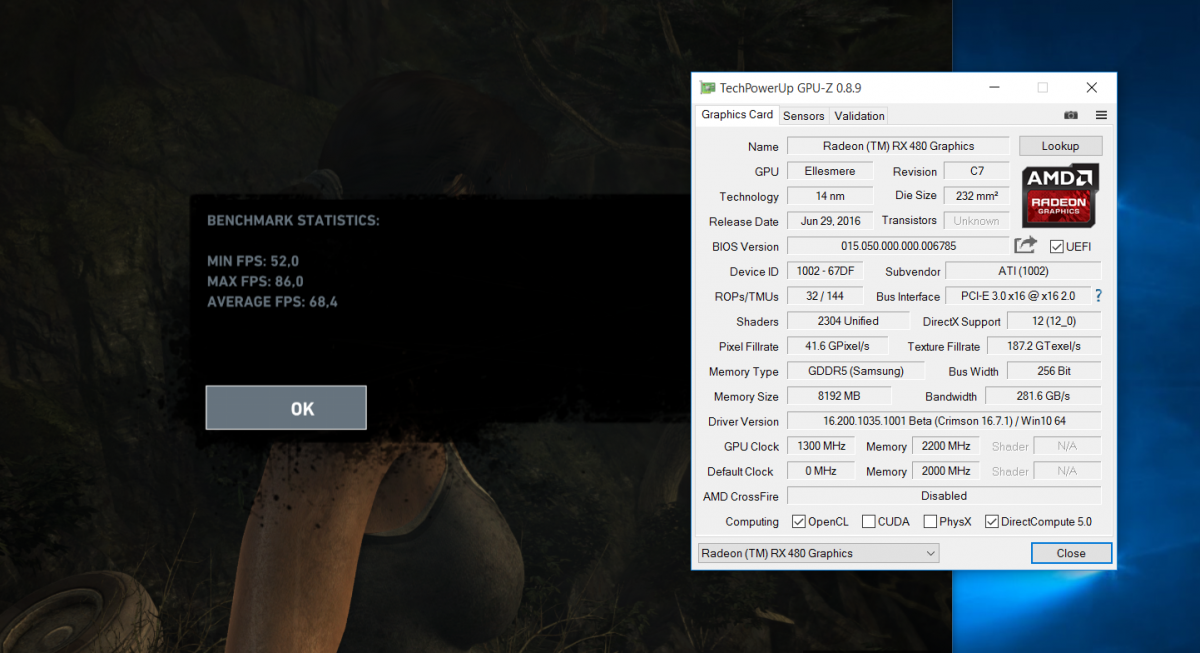Click the MAX FPS: 86,0 text
Viewport: 1200px width, 653px height.
click(x=255, y=281)
